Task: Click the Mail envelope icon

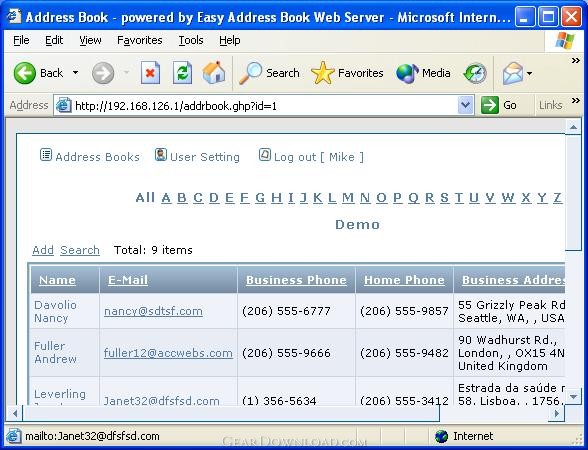Action: coord(513,73)
